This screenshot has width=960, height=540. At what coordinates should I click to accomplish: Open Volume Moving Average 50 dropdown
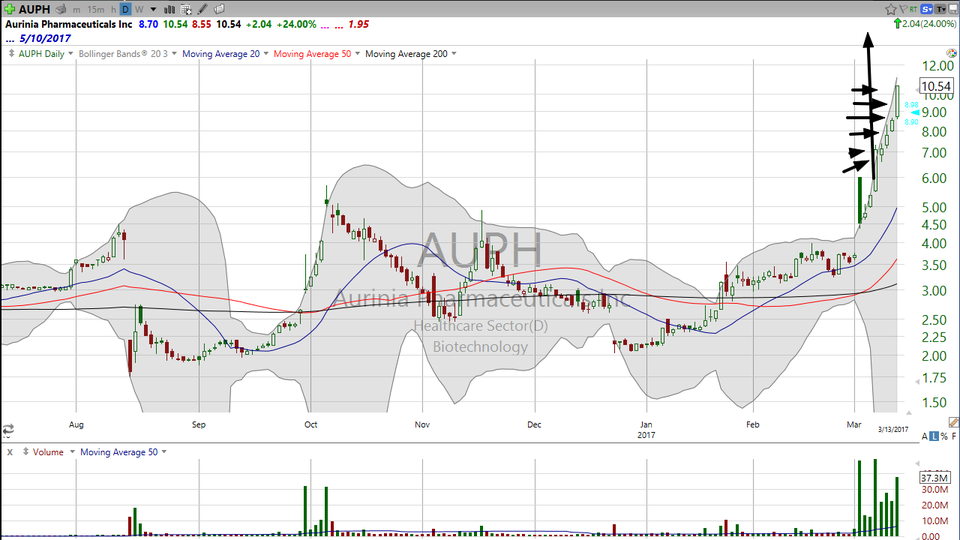(164, 452)
